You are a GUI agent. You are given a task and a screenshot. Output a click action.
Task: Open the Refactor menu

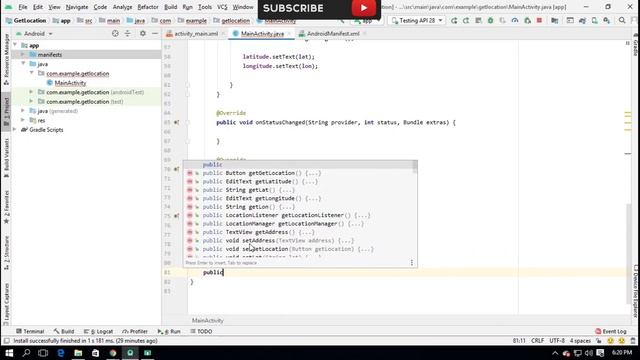point(148,7)
